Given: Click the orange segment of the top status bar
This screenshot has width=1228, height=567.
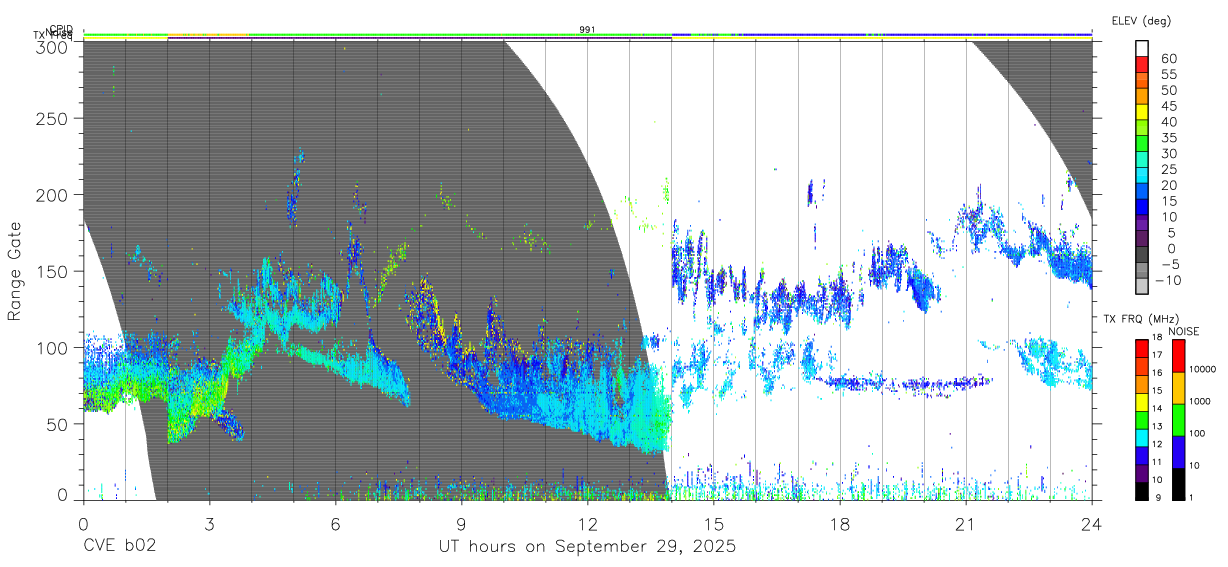Looking at the screenshot, I should click(208, 35).
